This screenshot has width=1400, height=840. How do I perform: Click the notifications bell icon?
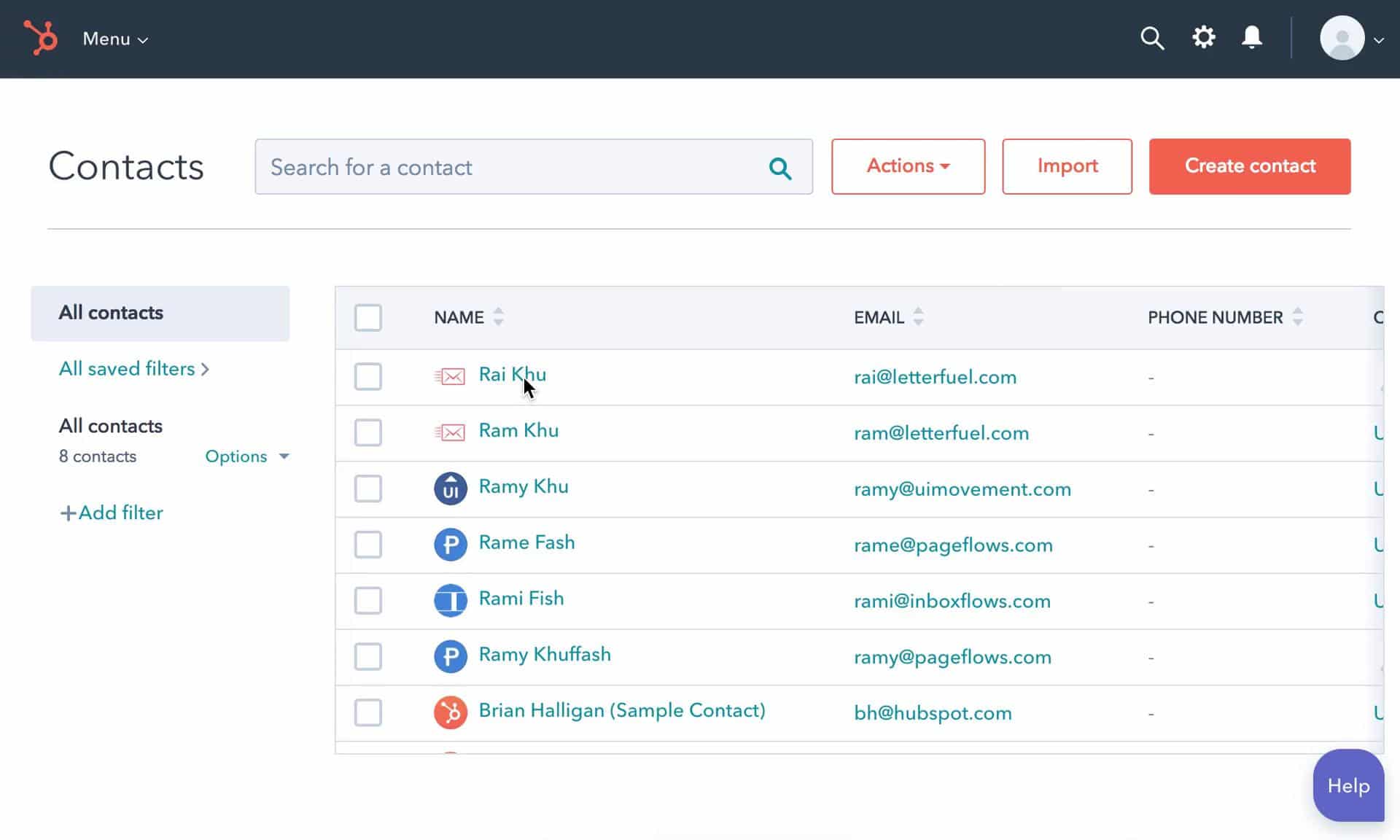[1253, 38]
